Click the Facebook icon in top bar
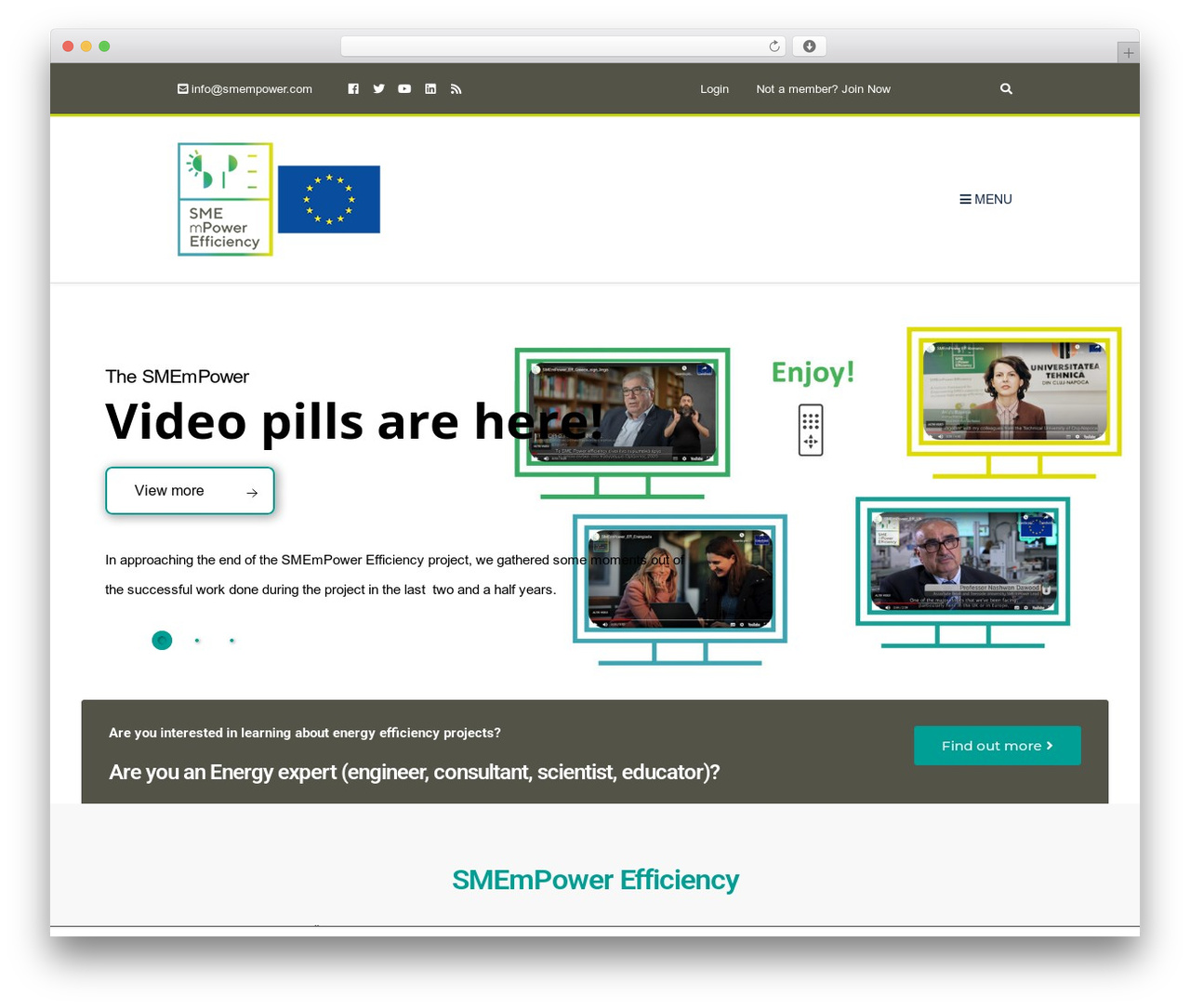Image resolution: width=1190 pixels, height=1008 pixels. pyautogui.click(x=353, y=89)
